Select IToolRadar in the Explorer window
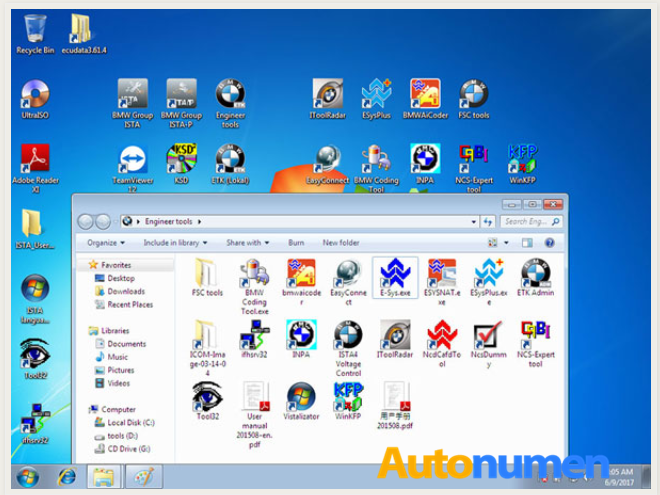This screenshot has height=495, width=660. pos(395,339)
